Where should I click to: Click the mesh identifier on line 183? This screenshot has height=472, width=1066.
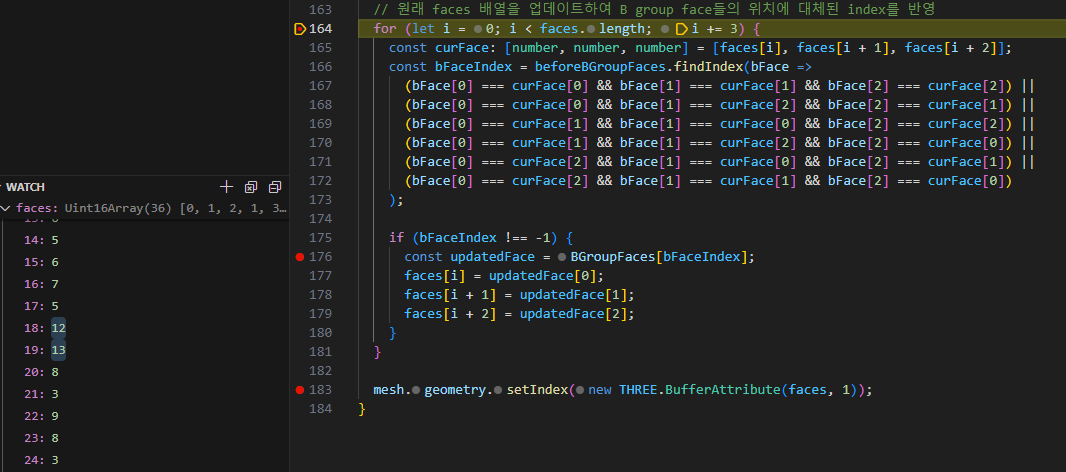389,390
